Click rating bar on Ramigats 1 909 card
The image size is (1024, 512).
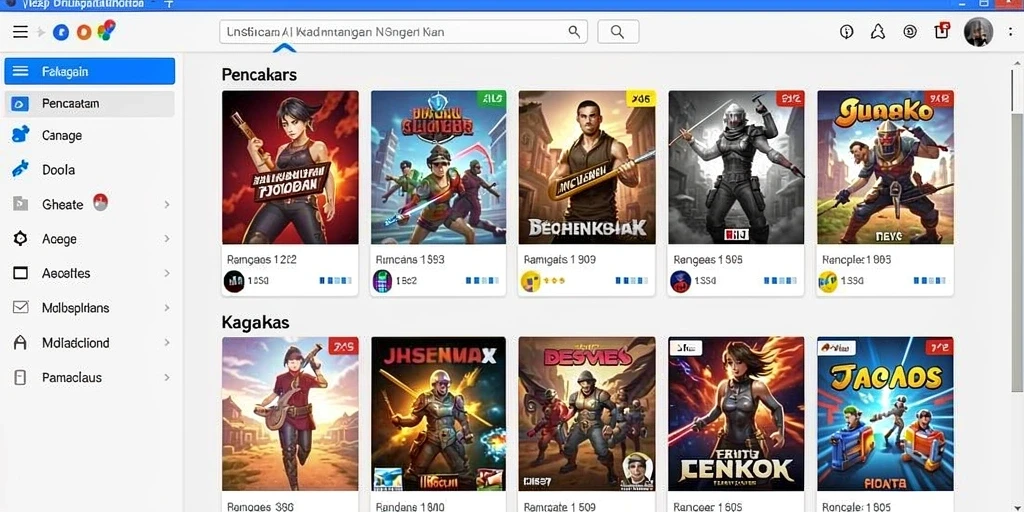coord(632,281)
